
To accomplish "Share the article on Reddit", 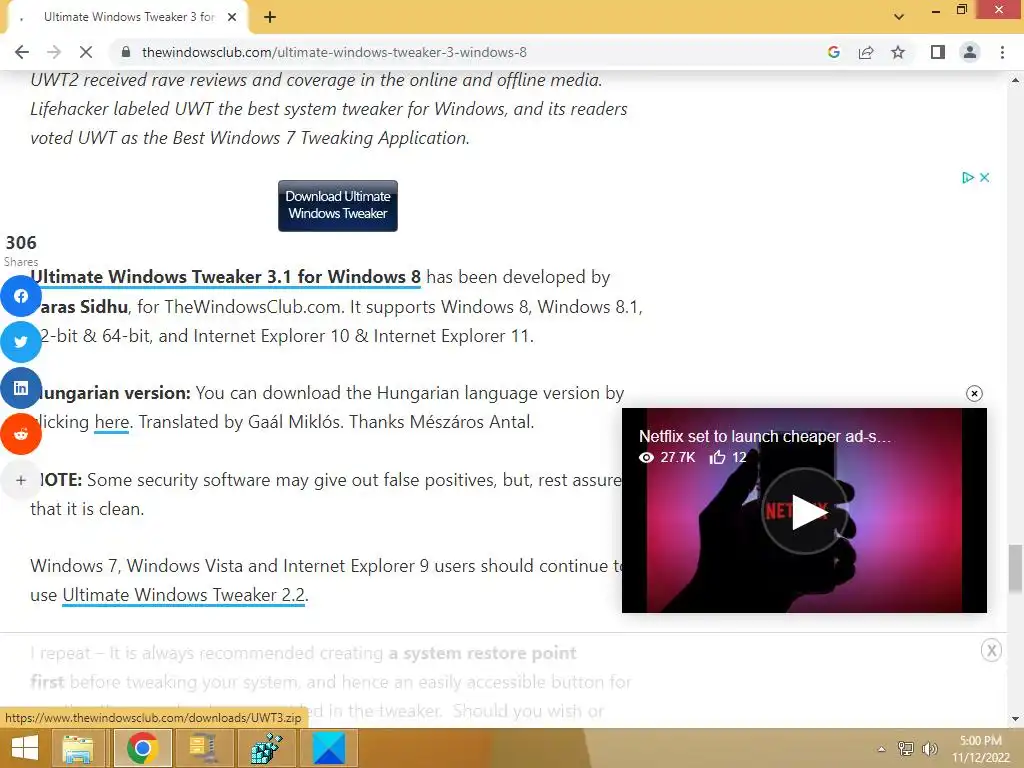I will (x=21, y=434).
